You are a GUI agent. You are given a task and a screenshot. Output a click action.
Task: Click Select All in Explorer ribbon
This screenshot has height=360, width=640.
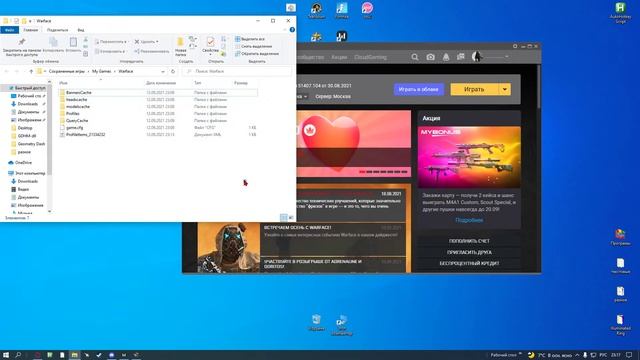[x=250, y=39]
